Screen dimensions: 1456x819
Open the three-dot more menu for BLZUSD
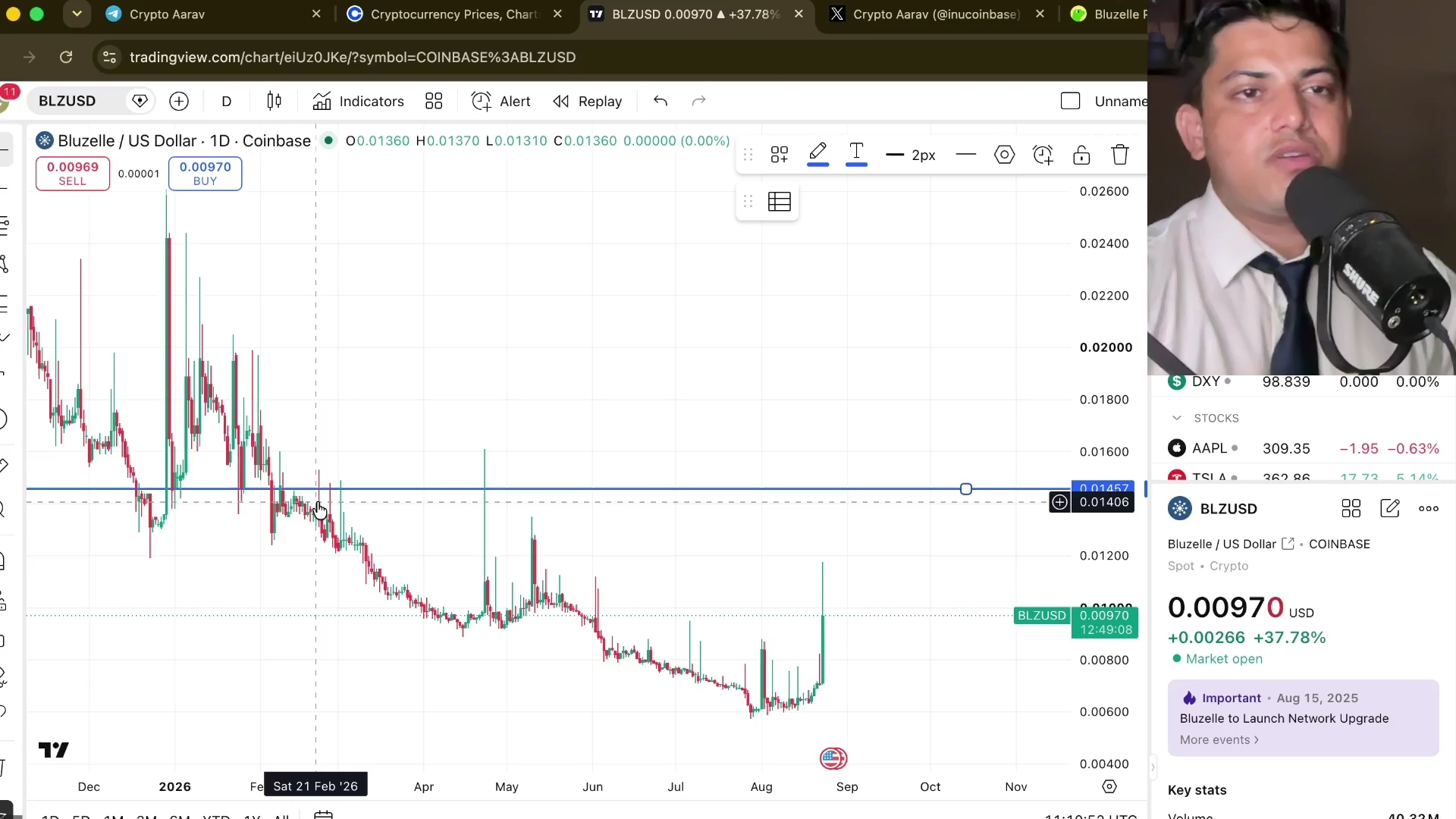(x=1429, y=509)
